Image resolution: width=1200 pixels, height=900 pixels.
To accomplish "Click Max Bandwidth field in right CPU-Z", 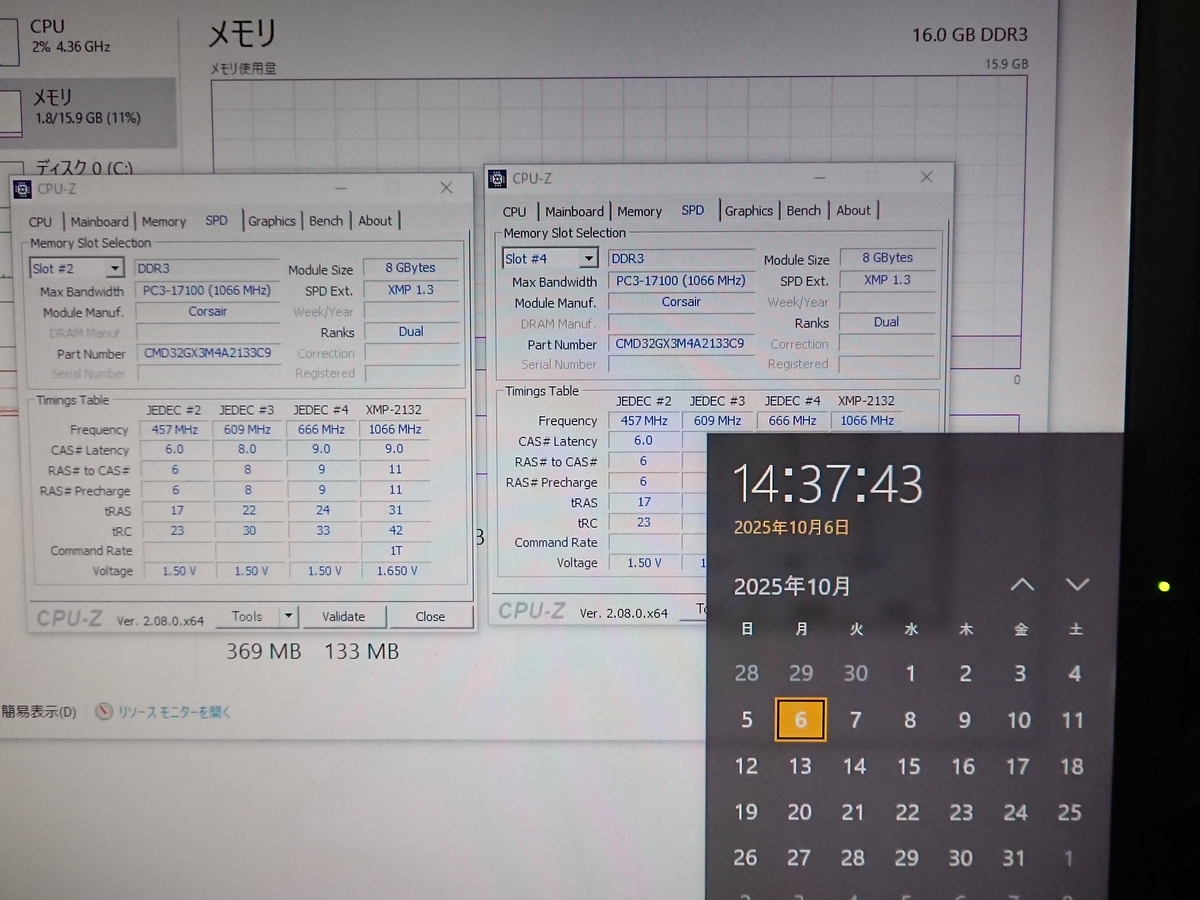I will click(681, 281).
